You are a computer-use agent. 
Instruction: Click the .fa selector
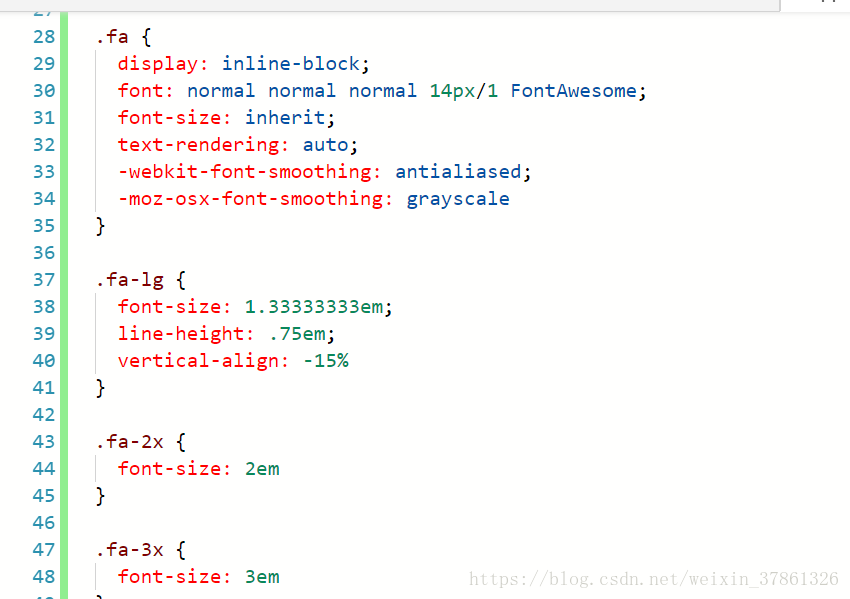coord(113,37)
